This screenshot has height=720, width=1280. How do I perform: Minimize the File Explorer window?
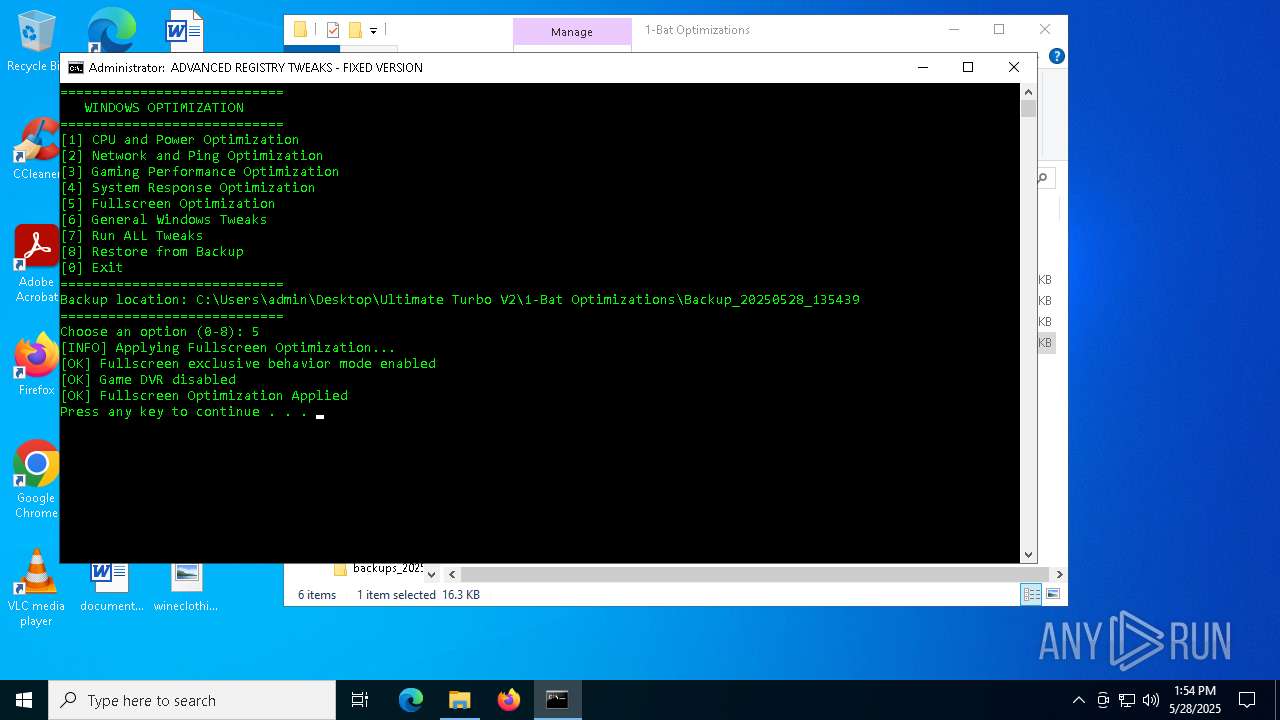point(952,30)
